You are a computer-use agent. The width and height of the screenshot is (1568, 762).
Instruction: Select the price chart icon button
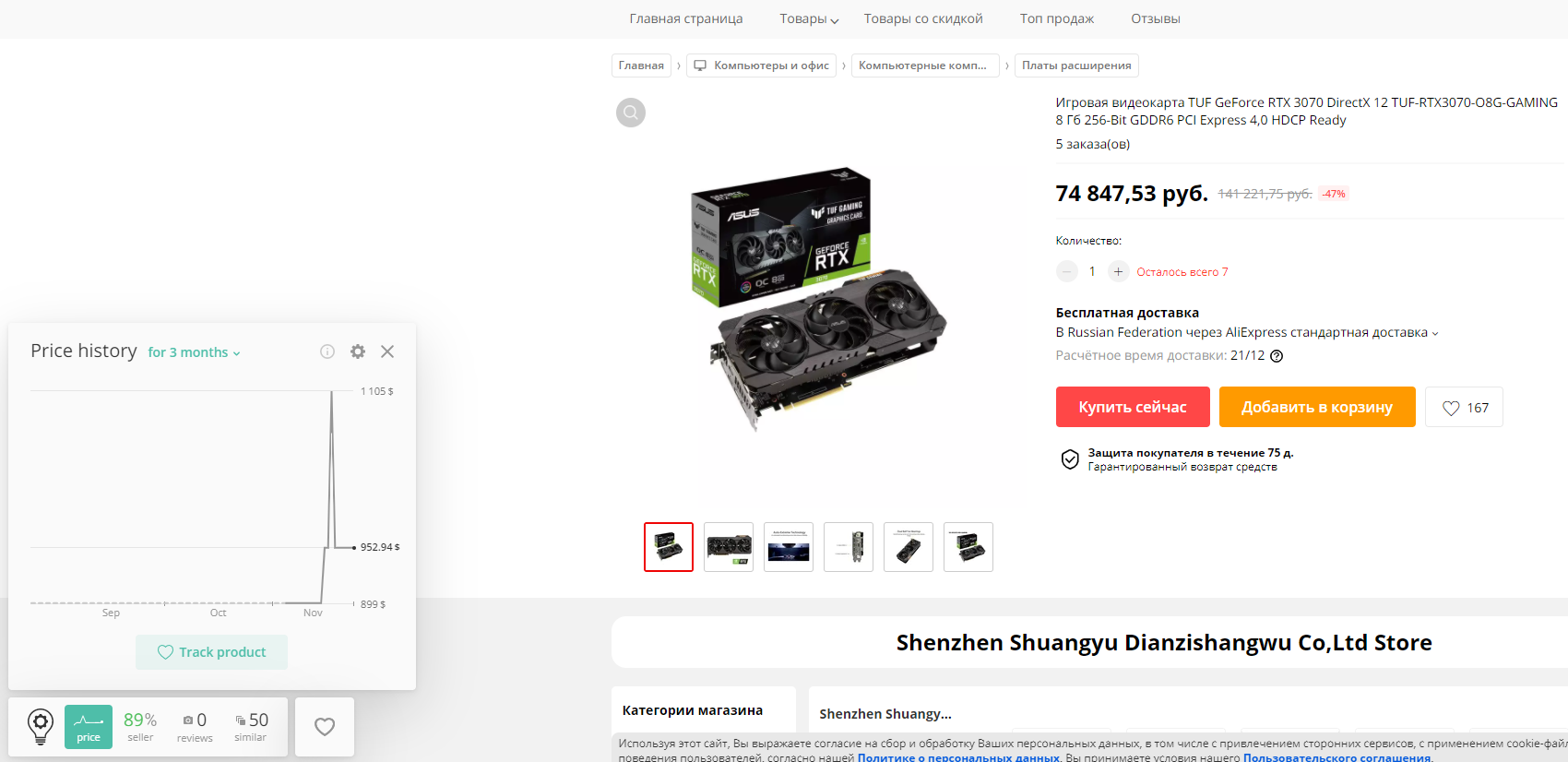point(89,727)
